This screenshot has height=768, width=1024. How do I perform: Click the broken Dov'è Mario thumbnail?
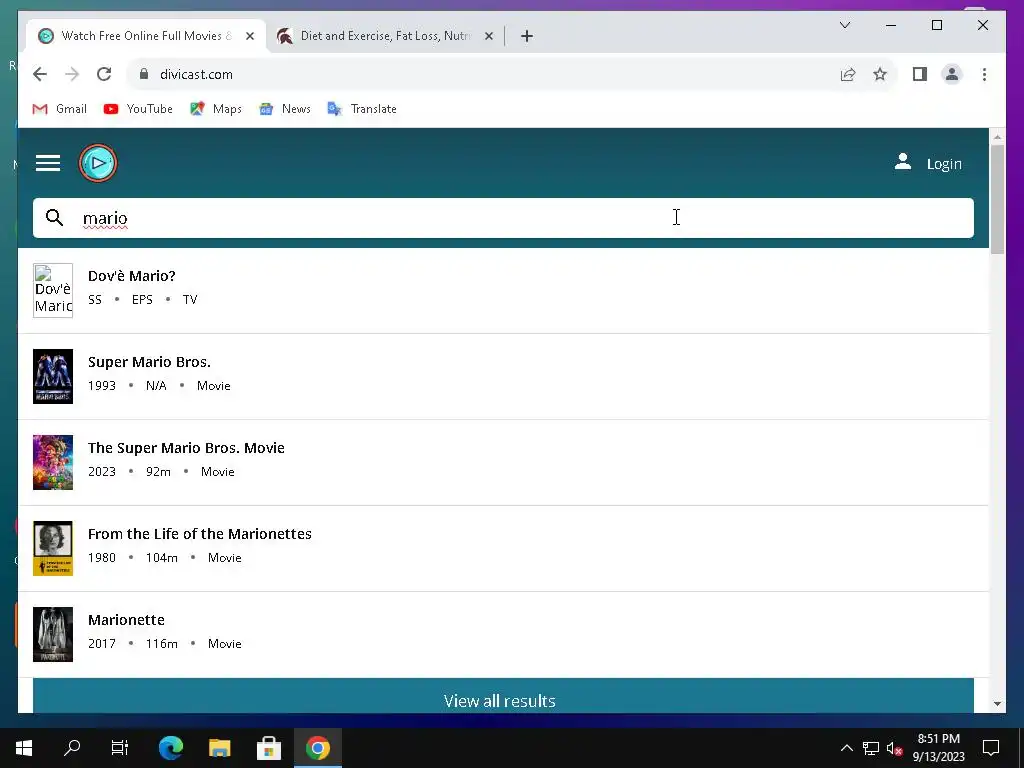coord(53,291)
